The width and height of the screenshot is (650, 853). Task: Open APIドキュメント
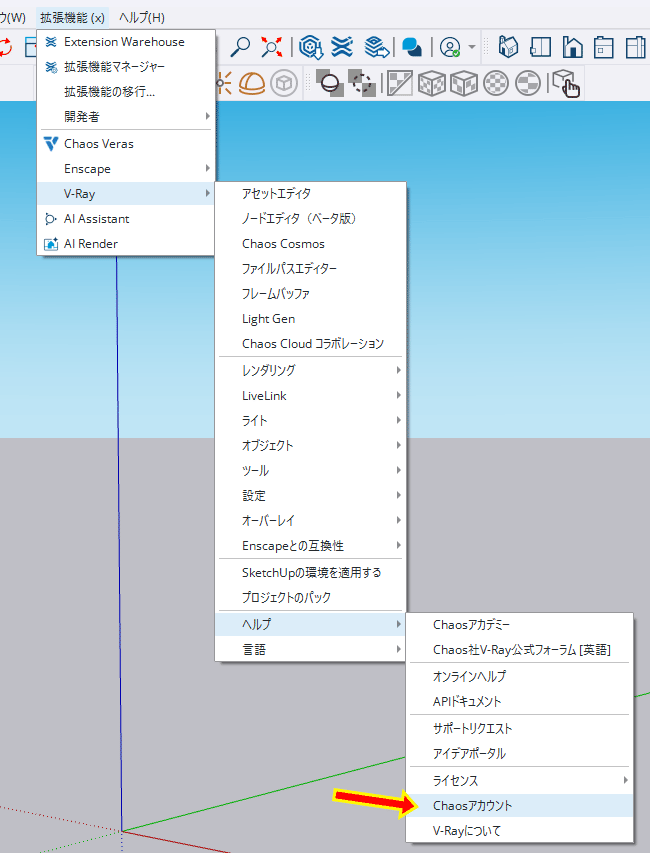[520, 701]
